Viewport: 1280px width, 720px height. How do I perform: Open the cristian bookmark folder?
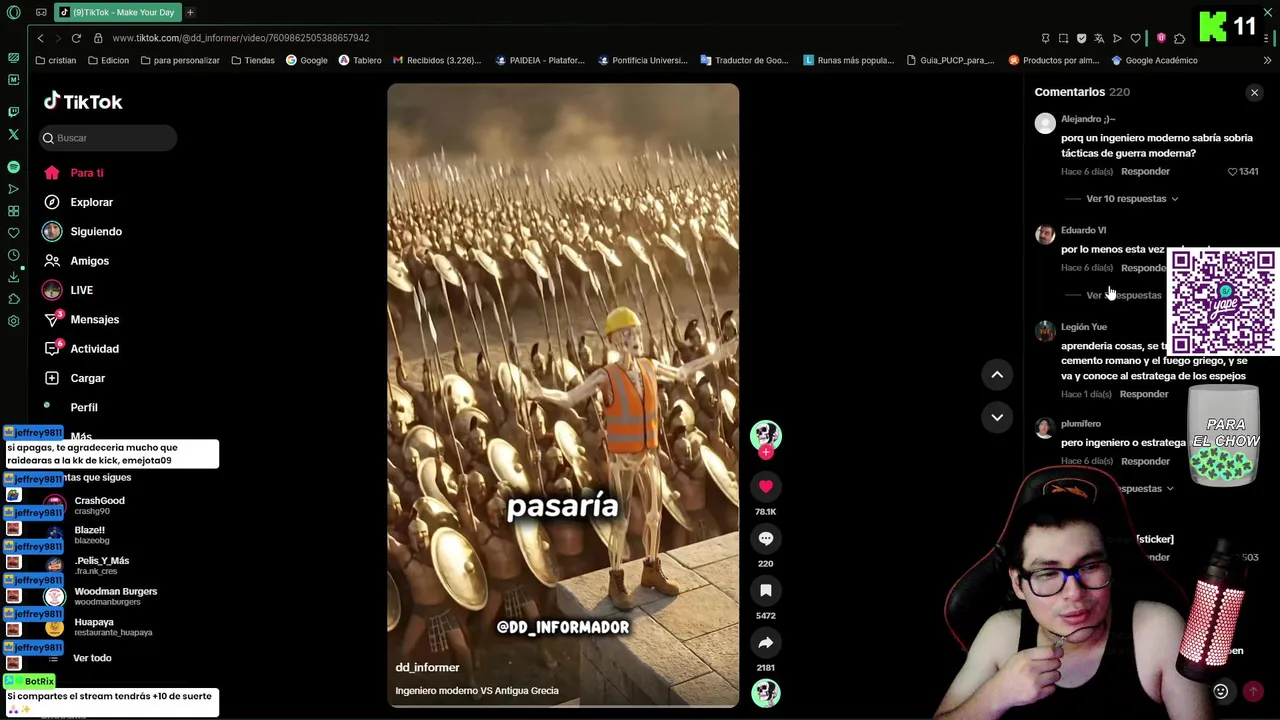pos(55,60)
